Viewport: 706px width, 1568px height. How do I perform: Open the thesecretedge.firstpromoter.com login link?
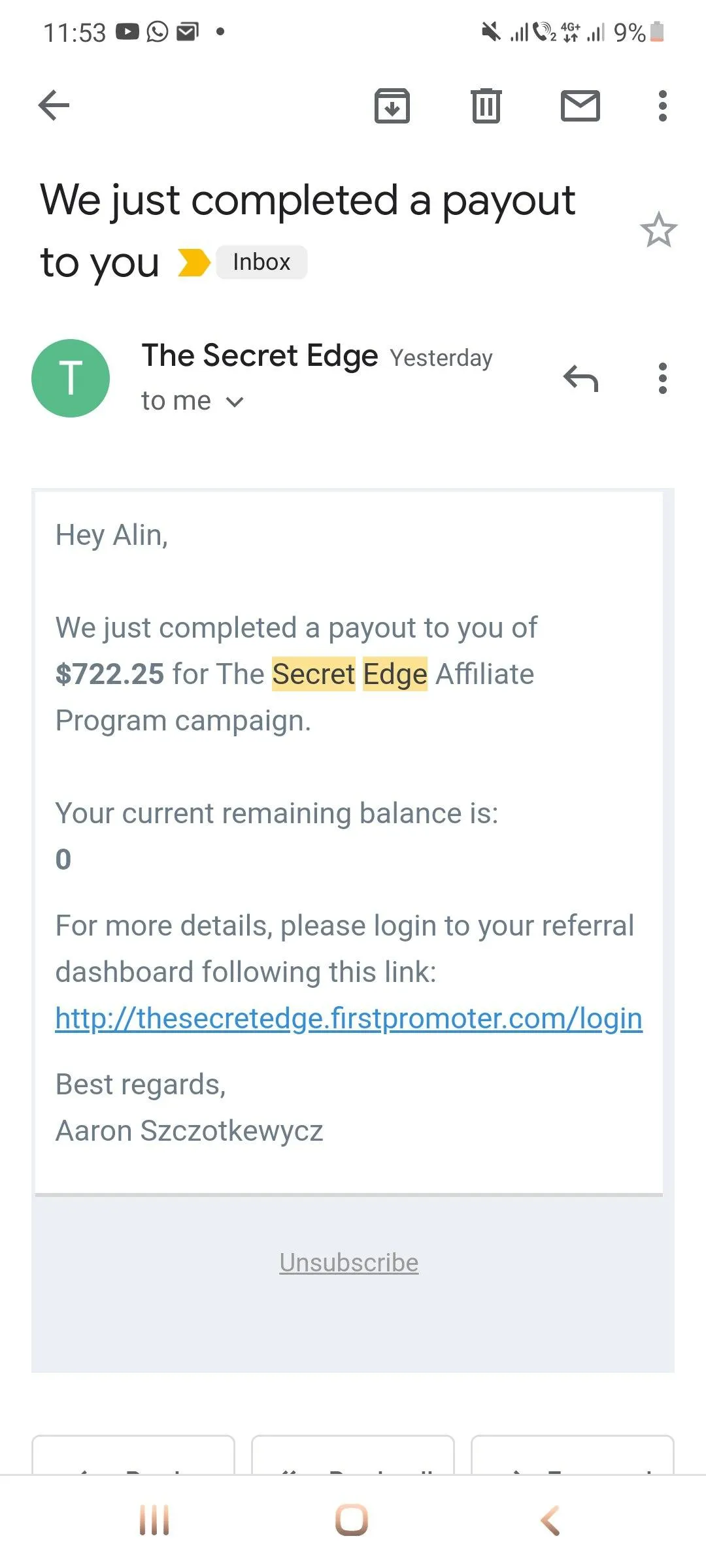[x=349, y=1019]
